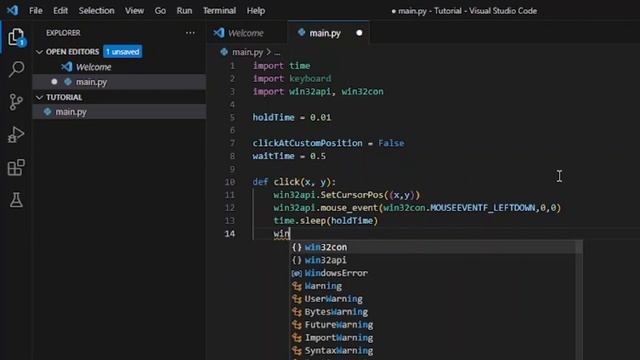
Task: Select main.py in Open Editors list
Action: point(119,82)
